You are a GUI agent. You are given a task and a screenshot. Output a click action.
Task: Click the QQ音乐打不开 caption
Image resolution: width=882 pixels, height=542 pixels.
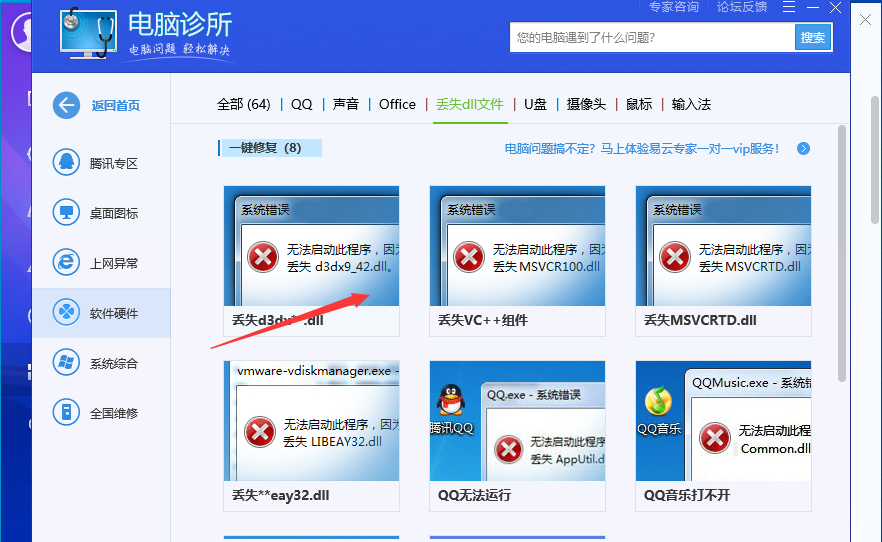click(687, 495)
